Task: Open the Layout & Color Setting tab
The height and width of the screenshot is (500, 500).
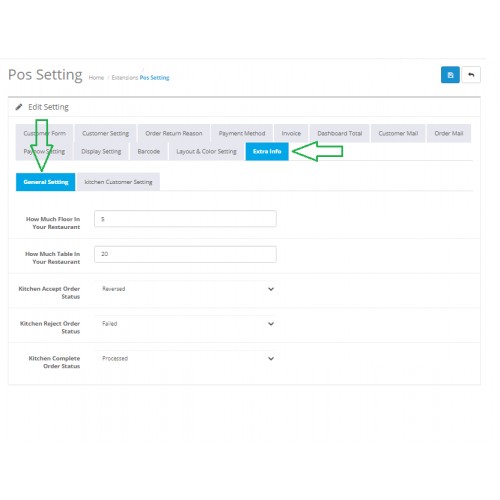Action: pyautogui.click(x=206, y=151)
